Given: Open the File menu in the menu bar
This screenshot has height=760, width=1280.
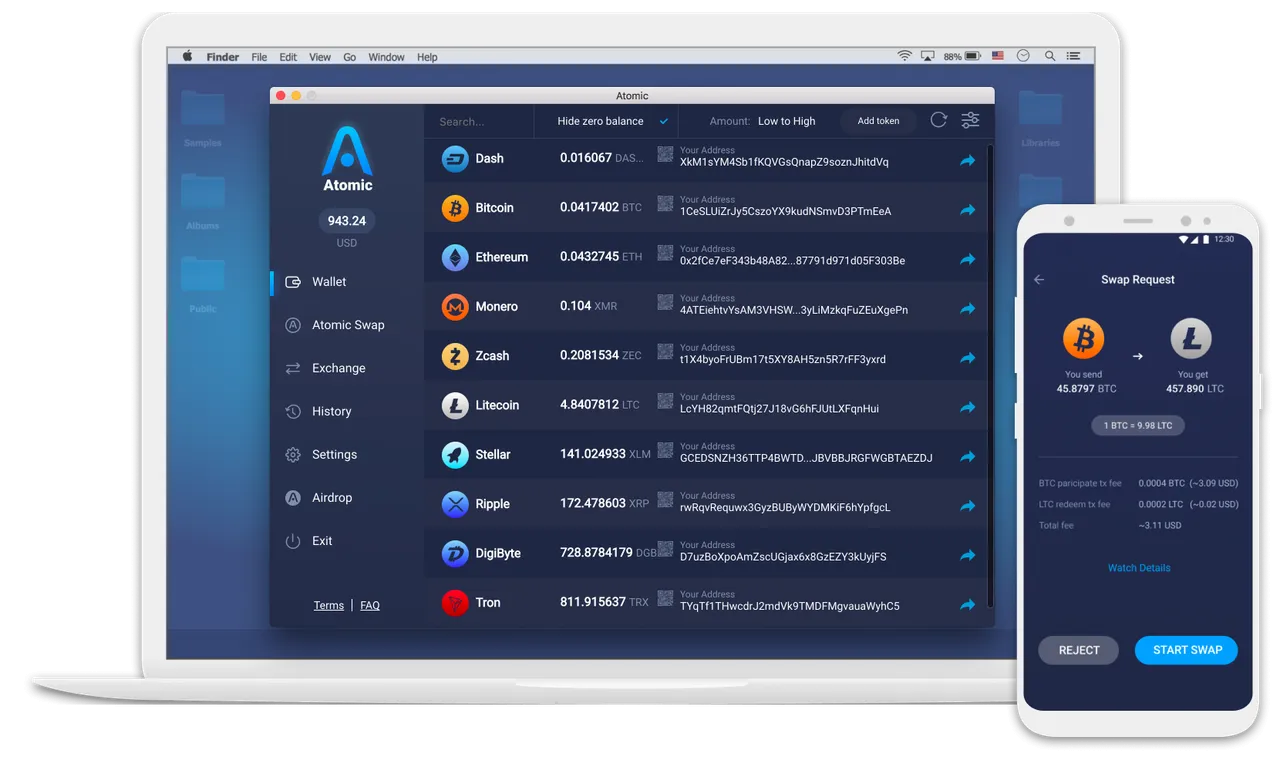Looking at the screenshot, I should [x=259, y=57].
